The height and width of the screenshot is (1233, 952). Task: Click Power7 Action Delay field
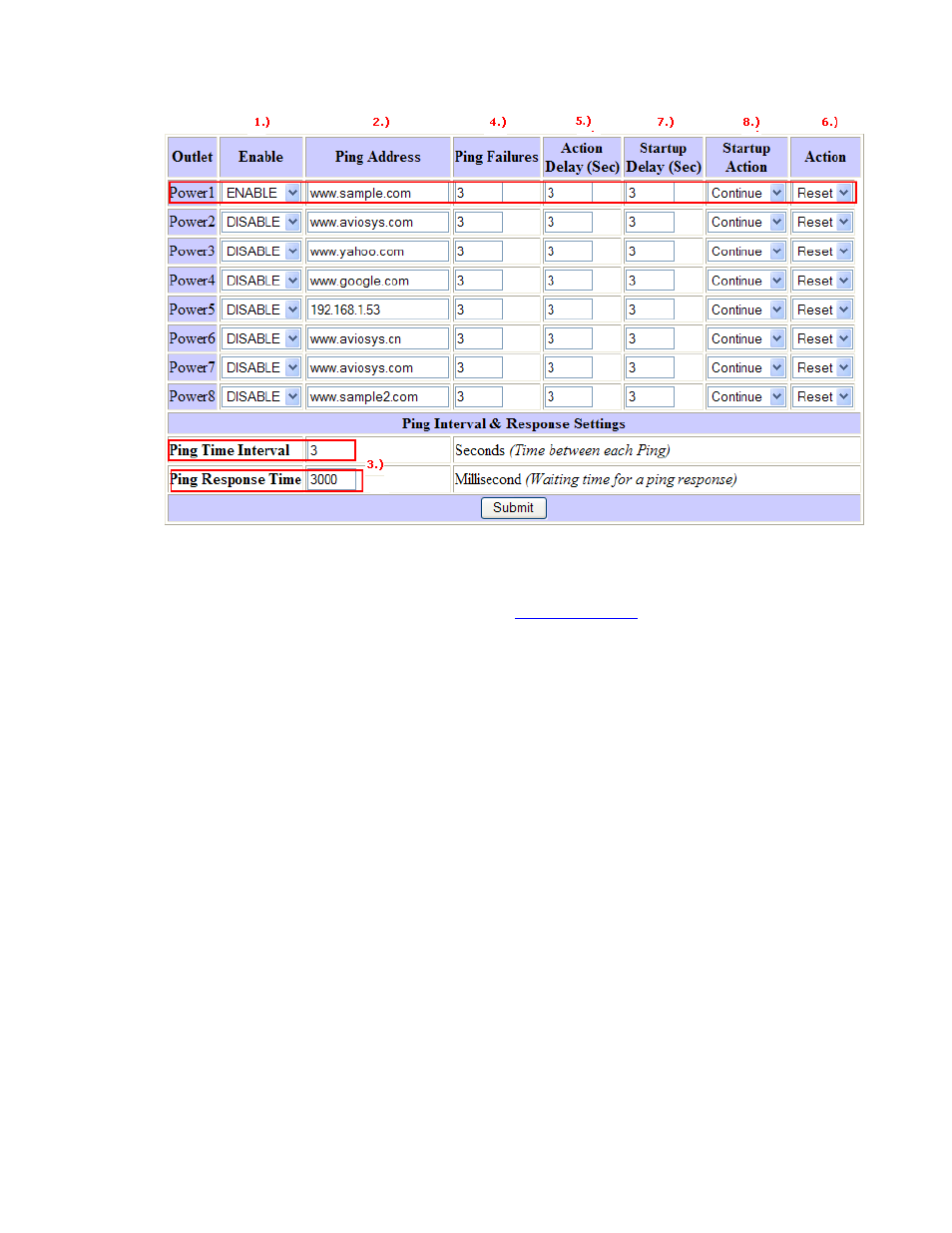(569, 367)
